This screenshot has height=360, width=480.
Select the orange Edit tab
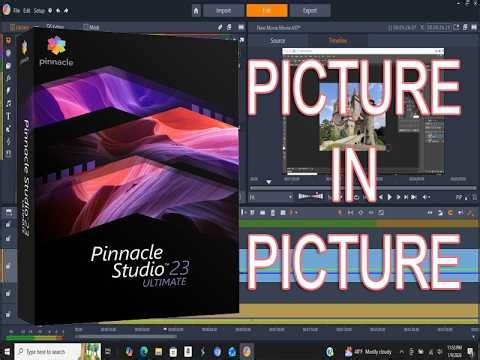pyautogui.click(x=267, y=11)
